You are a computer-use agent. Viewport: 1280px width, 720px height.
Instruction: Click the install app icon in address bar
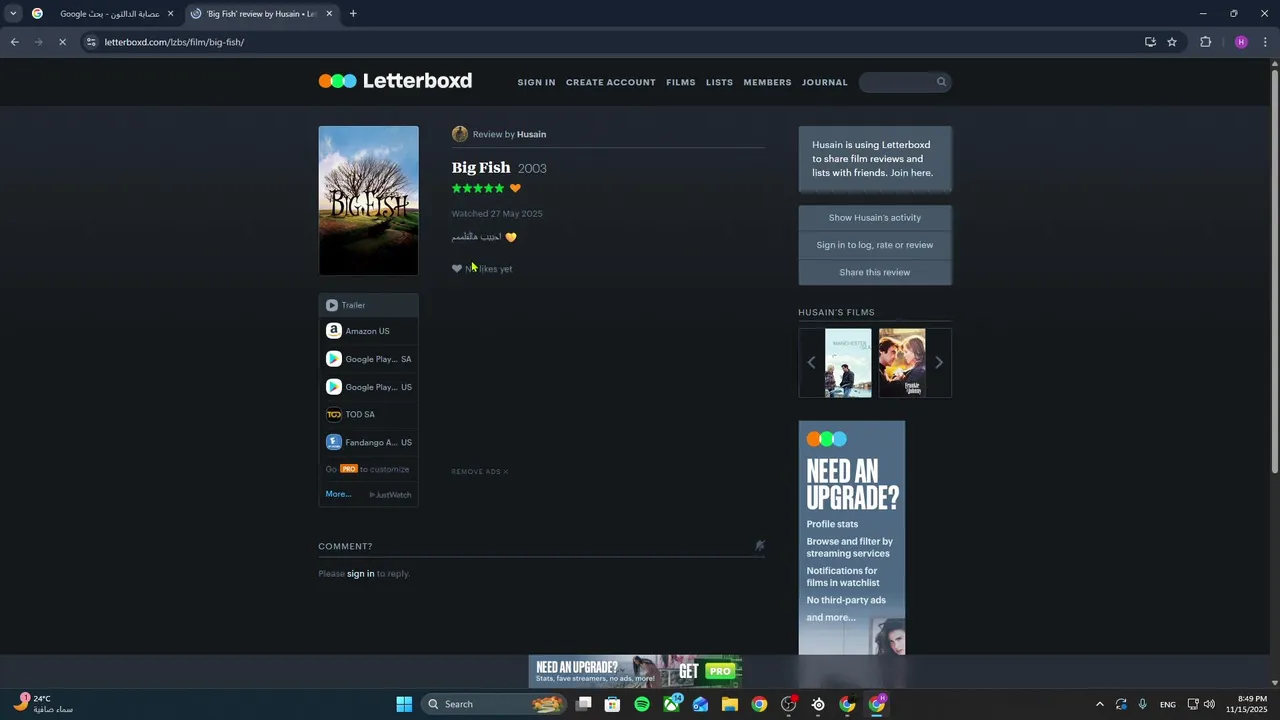pyautogui.click(x=1150, y=42)
